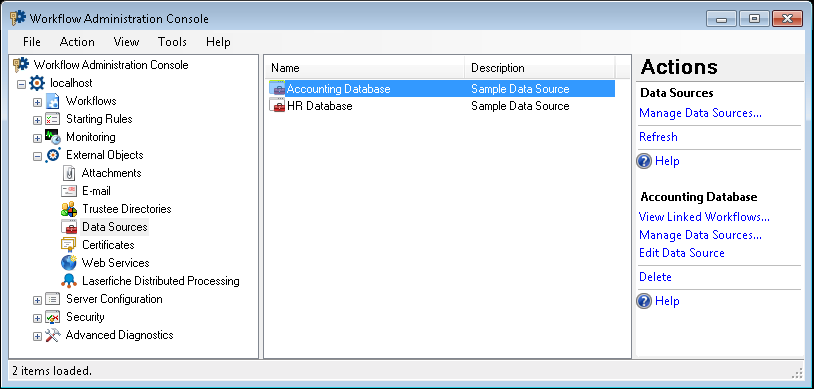This screenshot has height=389, width=814.
Task: Select the Certificates tree item
Action: click(108, 245)
